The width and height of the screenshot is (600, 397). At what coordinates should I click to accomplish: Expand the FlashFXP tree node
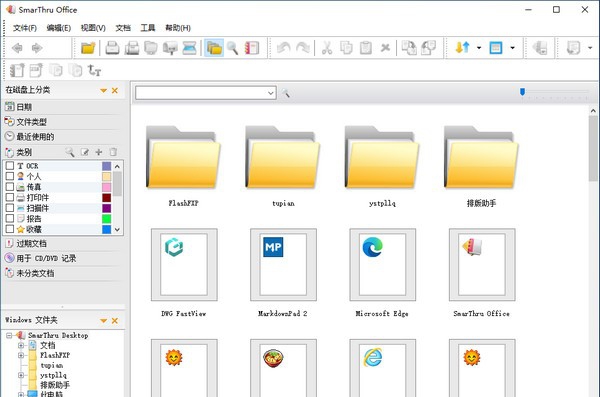pyautogui.click(x=21, y=355)
